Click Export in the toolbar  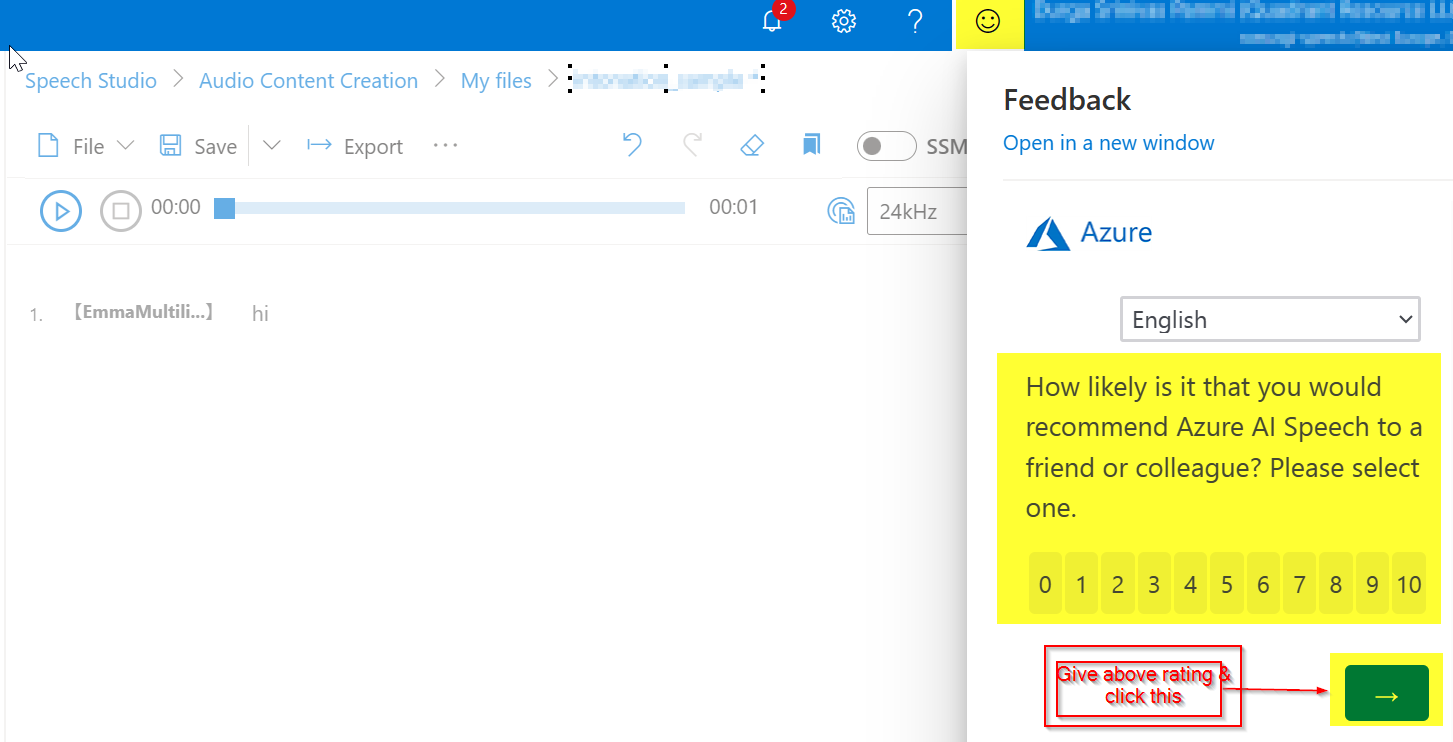click(355, 146)
